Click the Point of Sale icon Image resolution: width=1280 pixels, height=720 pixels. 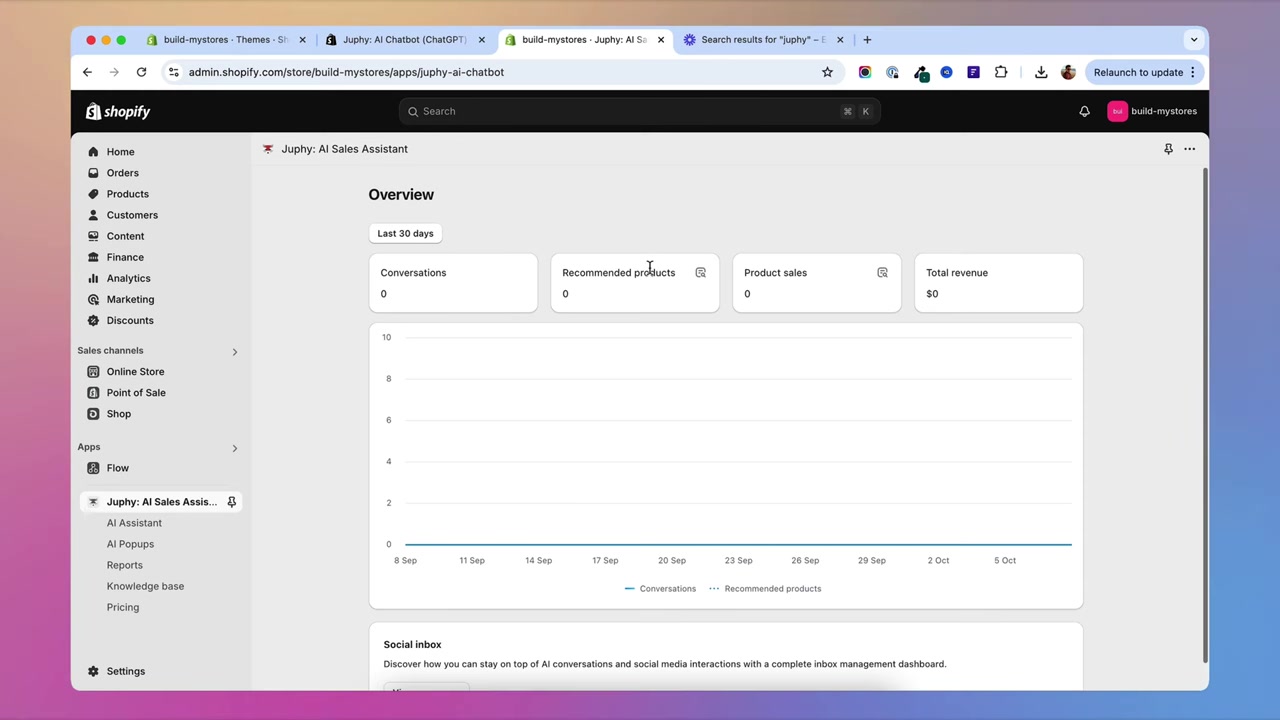[93, 393]
